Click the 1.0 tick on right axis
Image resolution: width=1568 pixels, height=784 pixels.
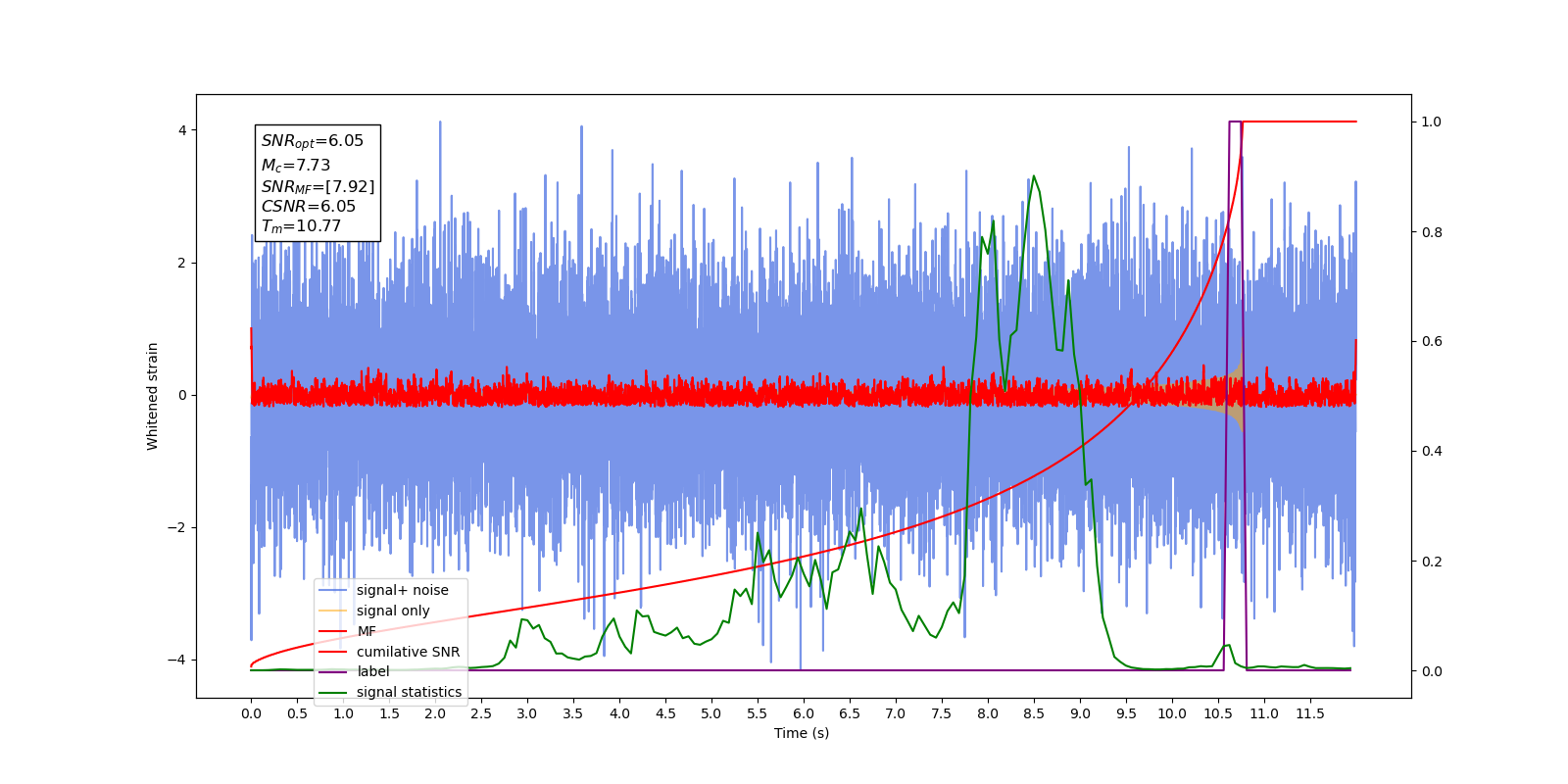click(x=1432, y=122)
